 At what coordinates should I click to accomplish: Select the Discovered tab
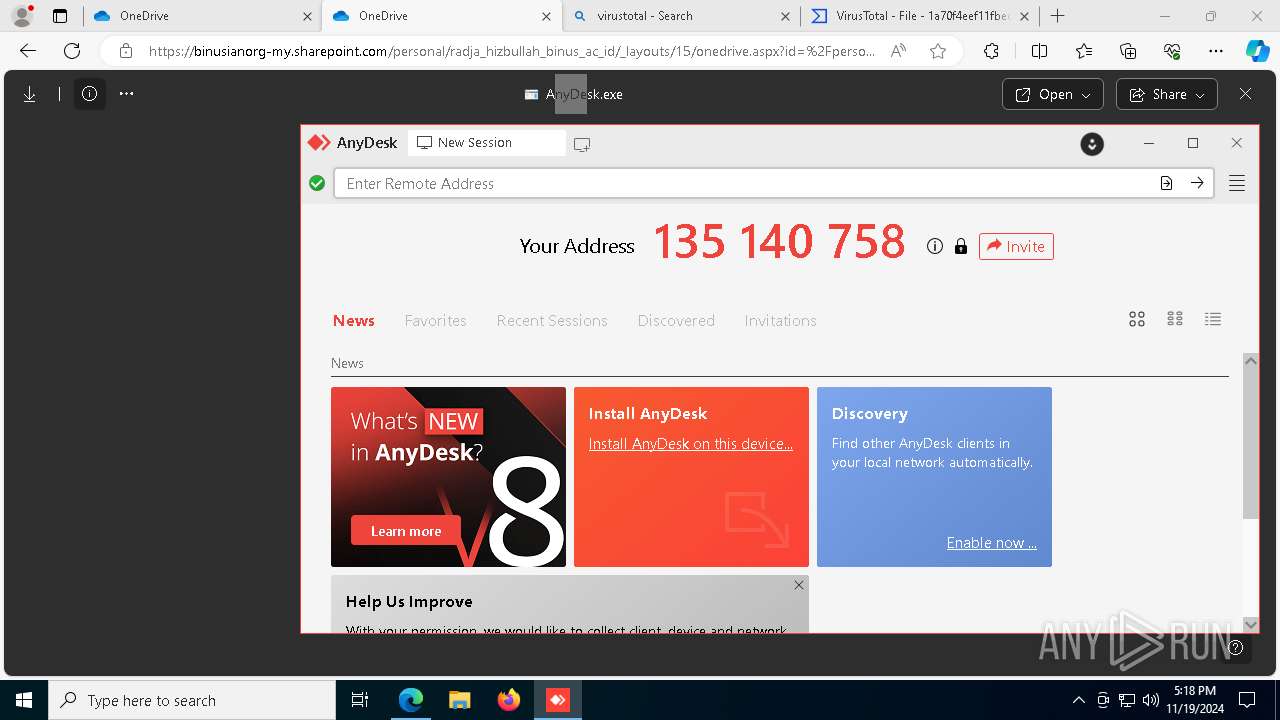click(x=676, y=320)
